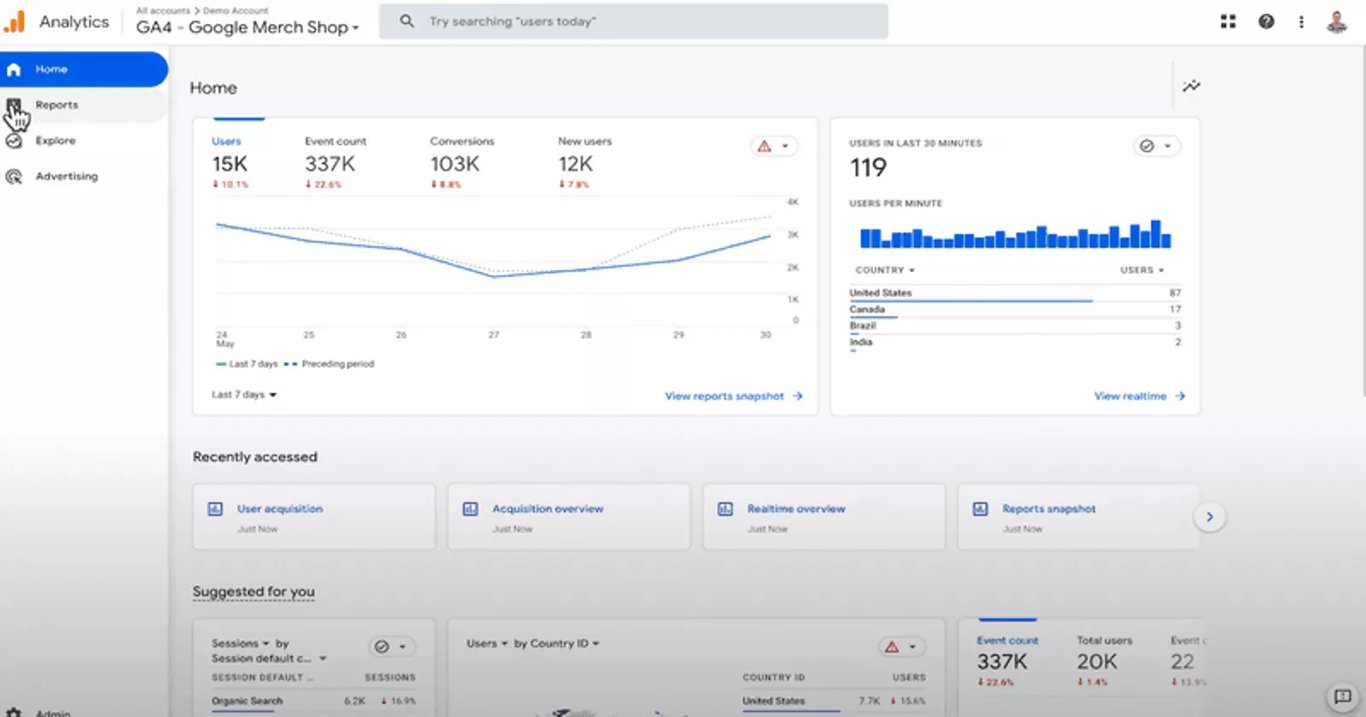Open the Insights chart icon beside Home
The height and width of the screenshot is (717, 1366).
(x=1191, y=86)
